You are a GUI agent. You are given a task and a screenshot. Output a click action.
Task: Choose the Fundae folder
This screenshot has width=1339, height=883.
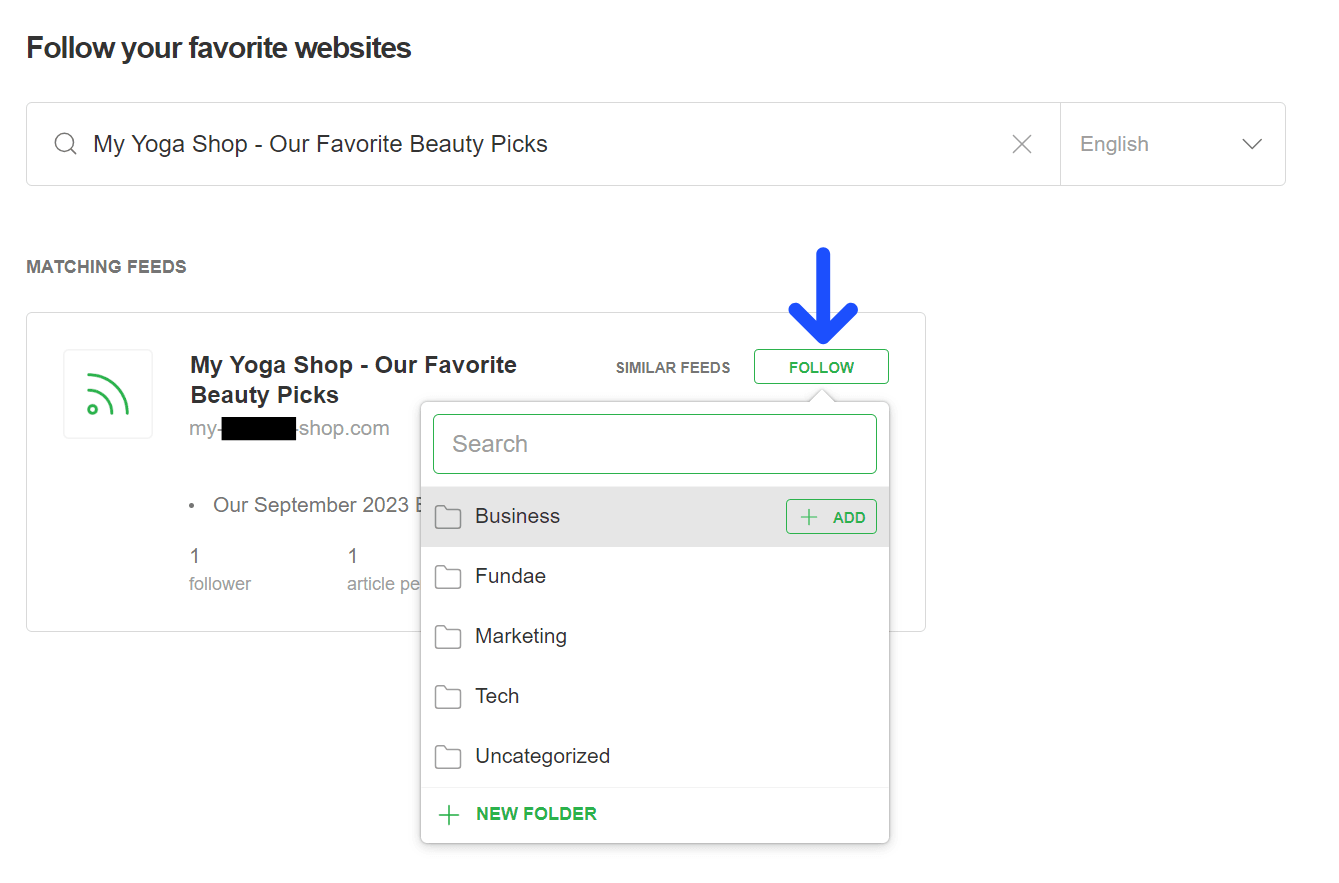pyautogui.click(x=510, y=577)
